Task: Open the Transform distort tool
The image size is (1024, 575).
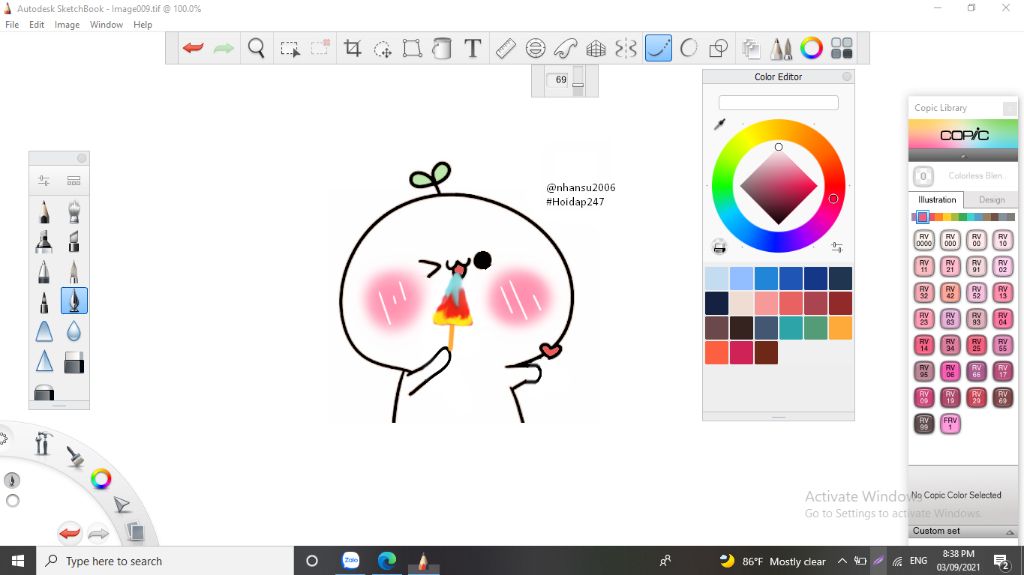Action: [x=412, y=48]
